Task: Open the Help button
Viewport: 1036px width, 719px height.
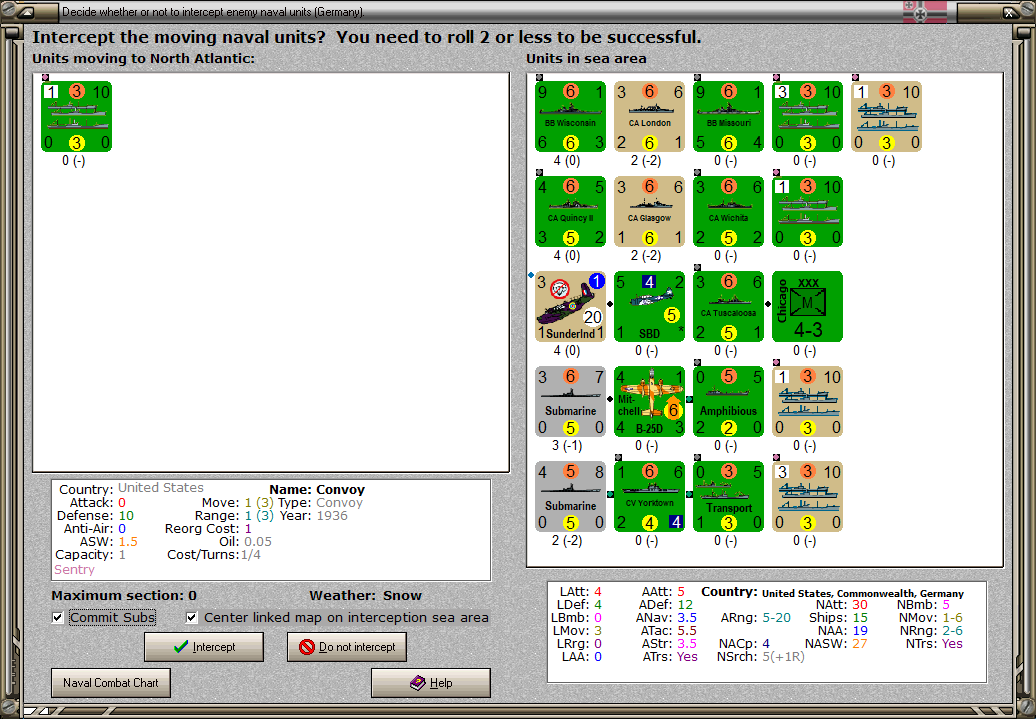Action: [431, 683]
